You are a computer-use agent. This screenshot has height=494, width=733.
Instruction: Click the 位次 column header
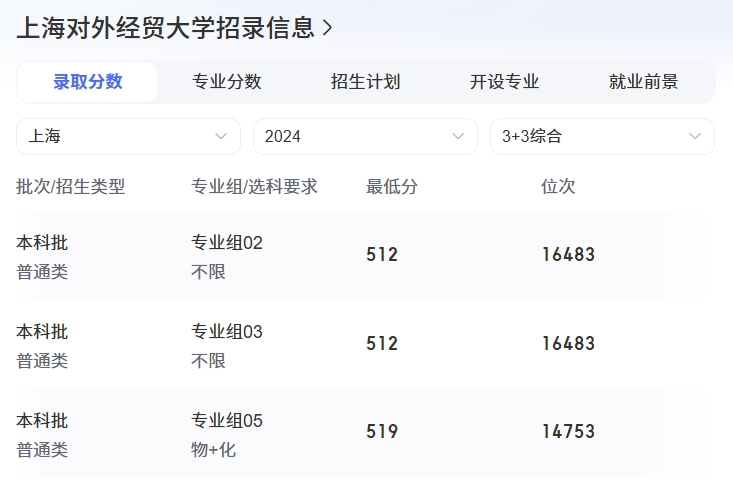[558, 186]
